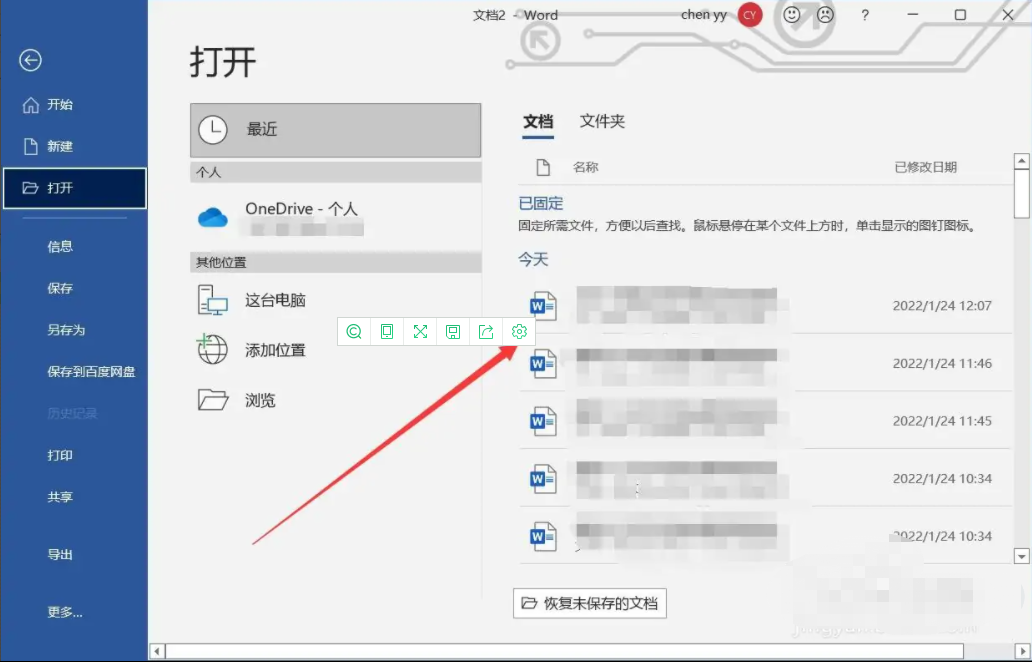Switch to the 文件夹 tab
This screenshot has width=1032, height=662.
(601, 120)
